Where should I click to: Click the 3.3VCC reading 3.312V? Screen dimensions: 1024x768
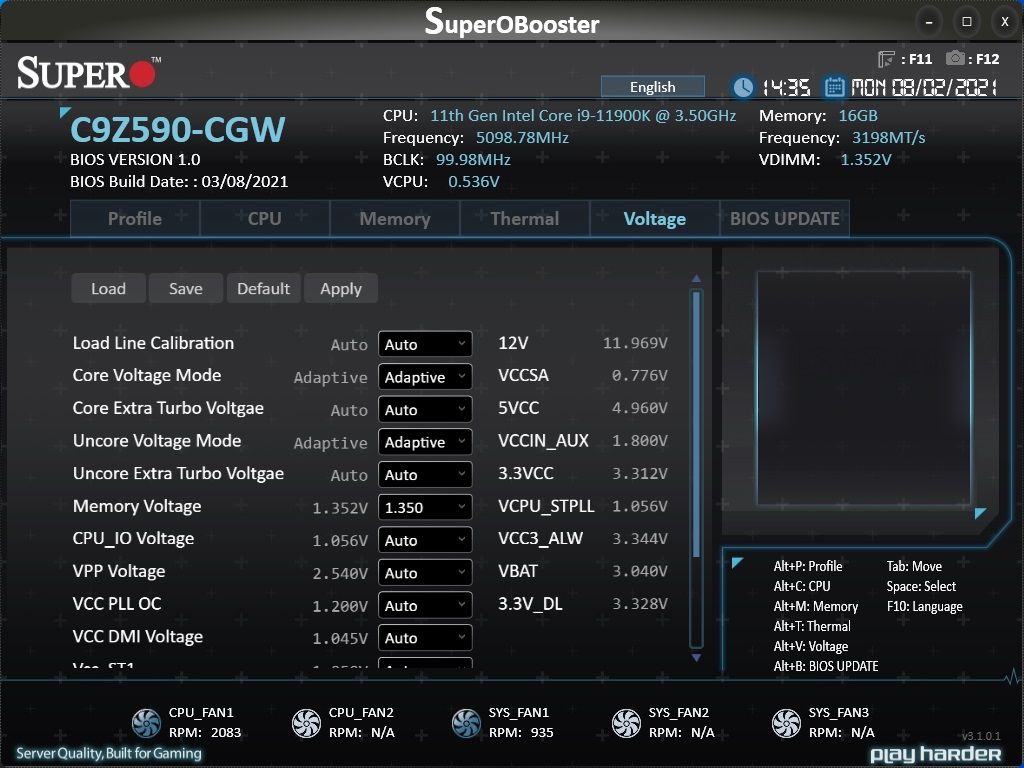click(x=639, y=474)
